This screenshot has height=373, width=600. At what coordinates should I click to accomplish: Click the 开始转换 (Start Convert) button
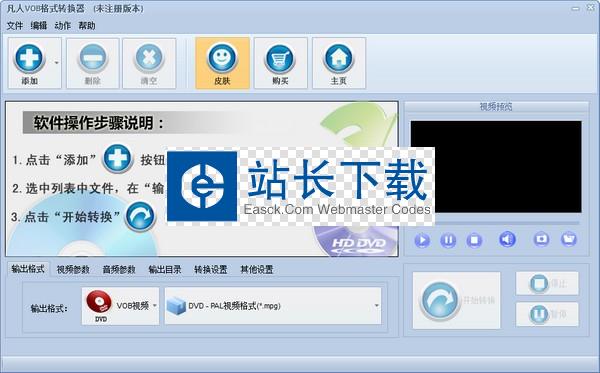pyautogui.click(x=457, y=300)
